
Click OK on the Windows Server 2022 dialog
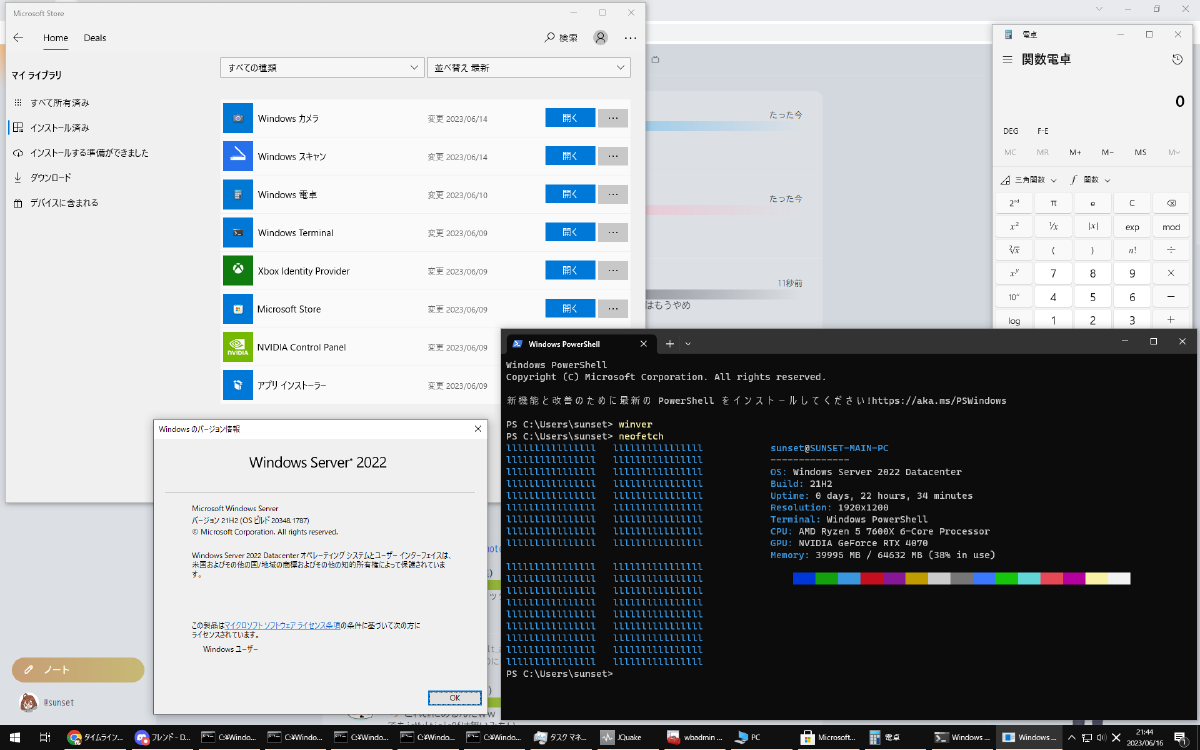tap(455, 697)
